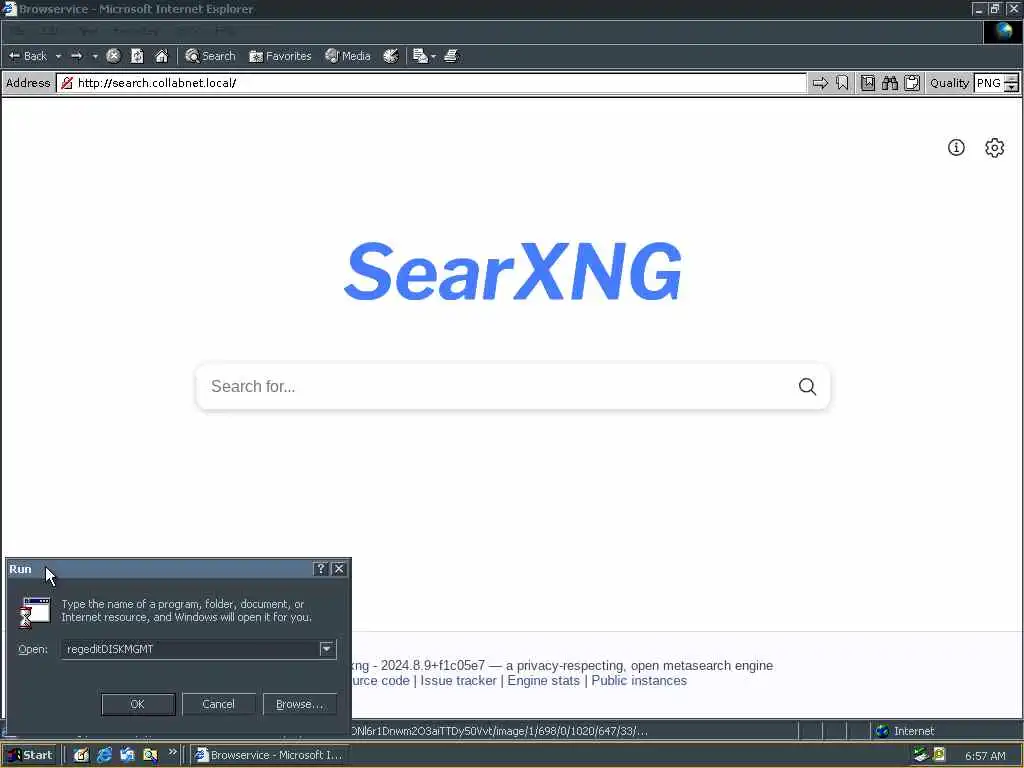The width and height of the screenshot is (1024, 768).
Task: Stop page loading with the Stop icon
Action: click(113, 56)
